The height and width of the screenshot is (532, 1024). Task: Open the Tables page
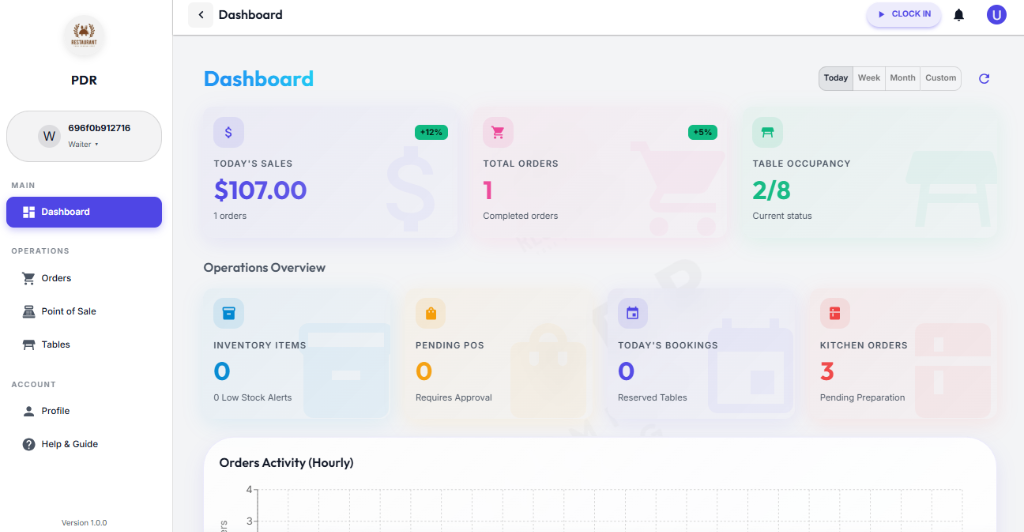[x=55, y=344]
